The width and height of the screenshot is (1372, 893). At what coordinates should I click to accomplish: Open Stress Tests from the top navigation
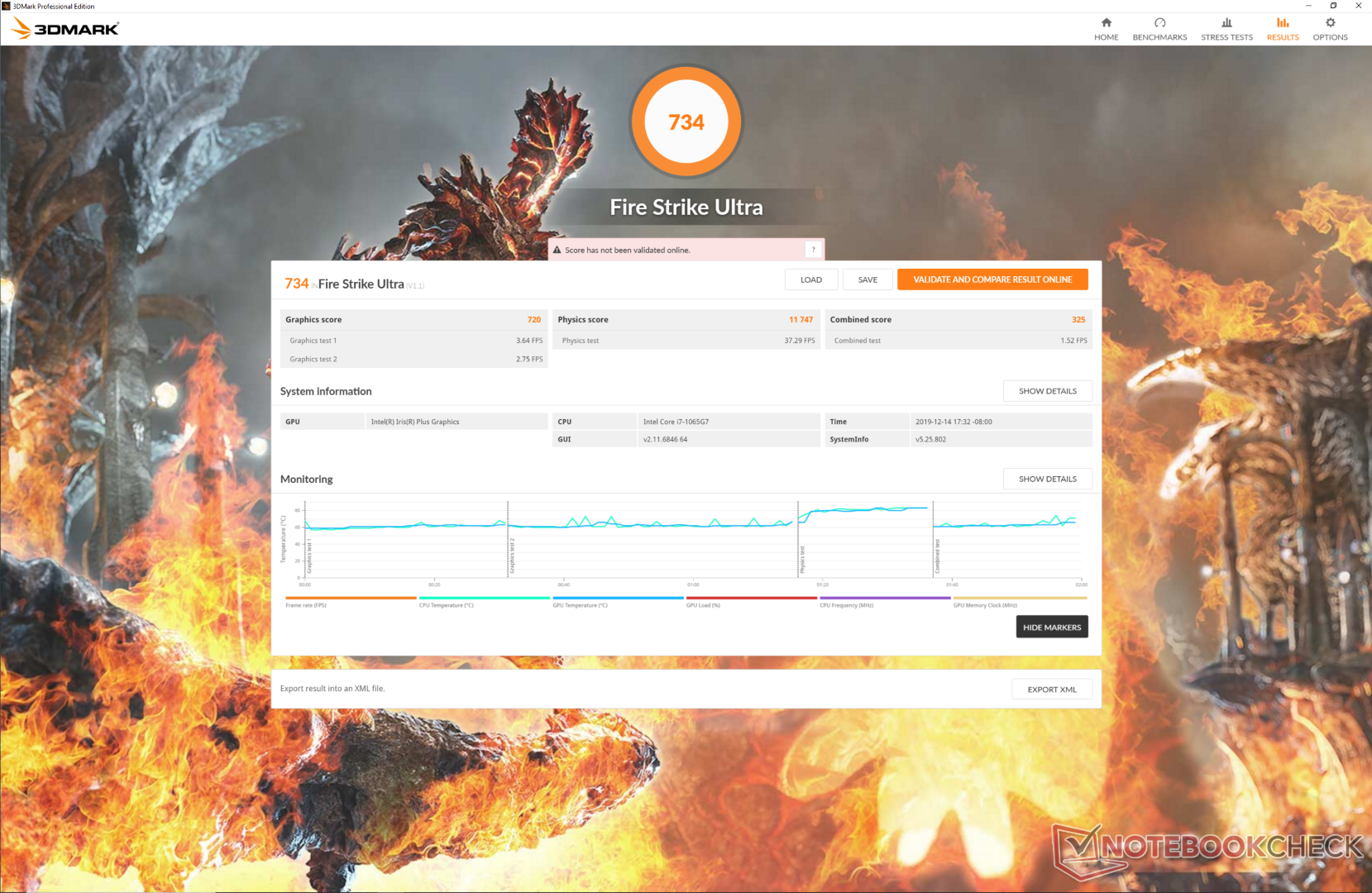pyautogui.click(x=1226, y=29)
